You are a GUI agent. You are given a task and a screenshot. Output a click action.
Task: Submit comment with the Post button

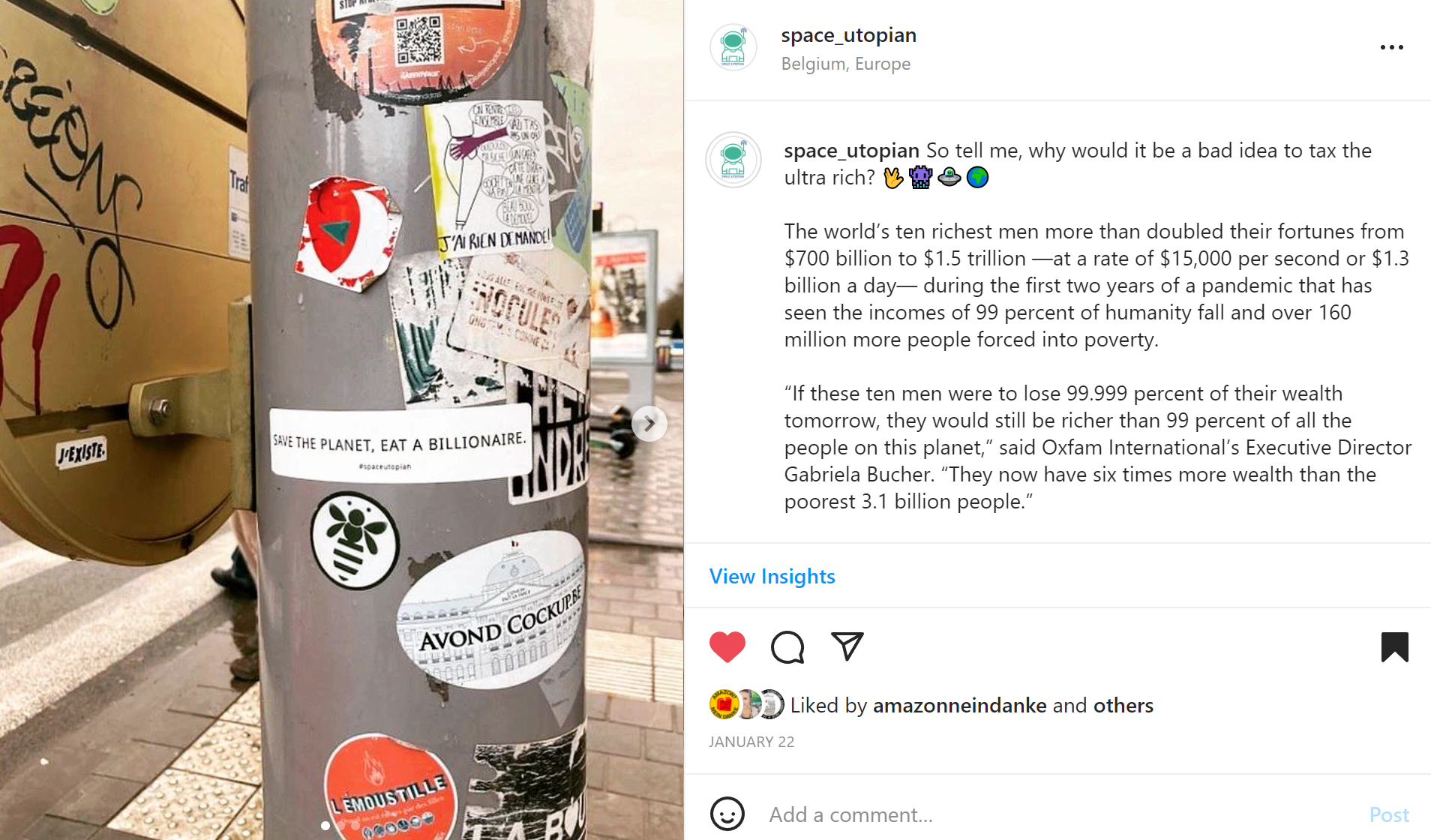click(1389, 814)
